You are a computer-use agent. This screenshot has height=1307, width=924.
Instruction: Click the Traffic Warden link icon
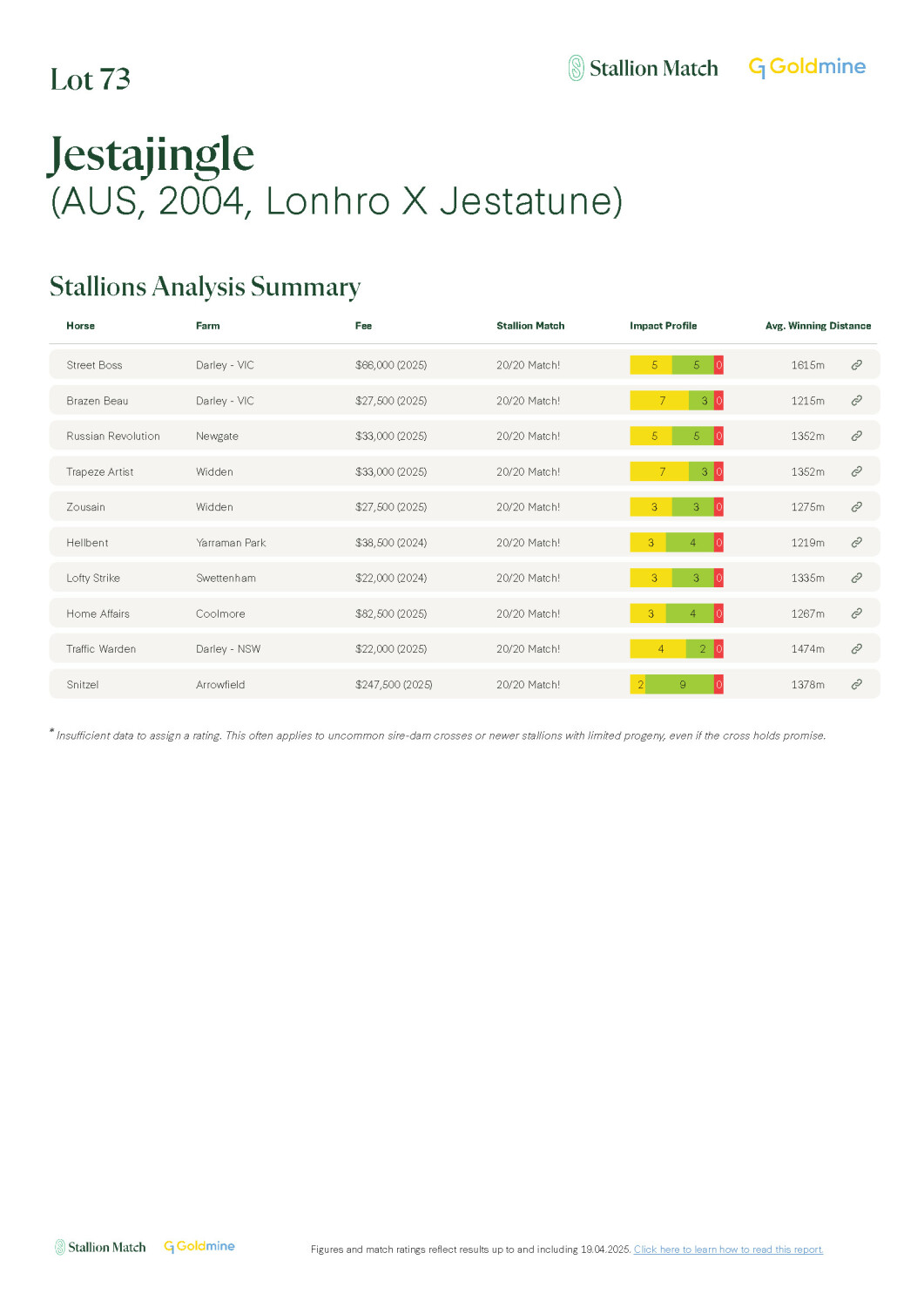coord(856,649)
